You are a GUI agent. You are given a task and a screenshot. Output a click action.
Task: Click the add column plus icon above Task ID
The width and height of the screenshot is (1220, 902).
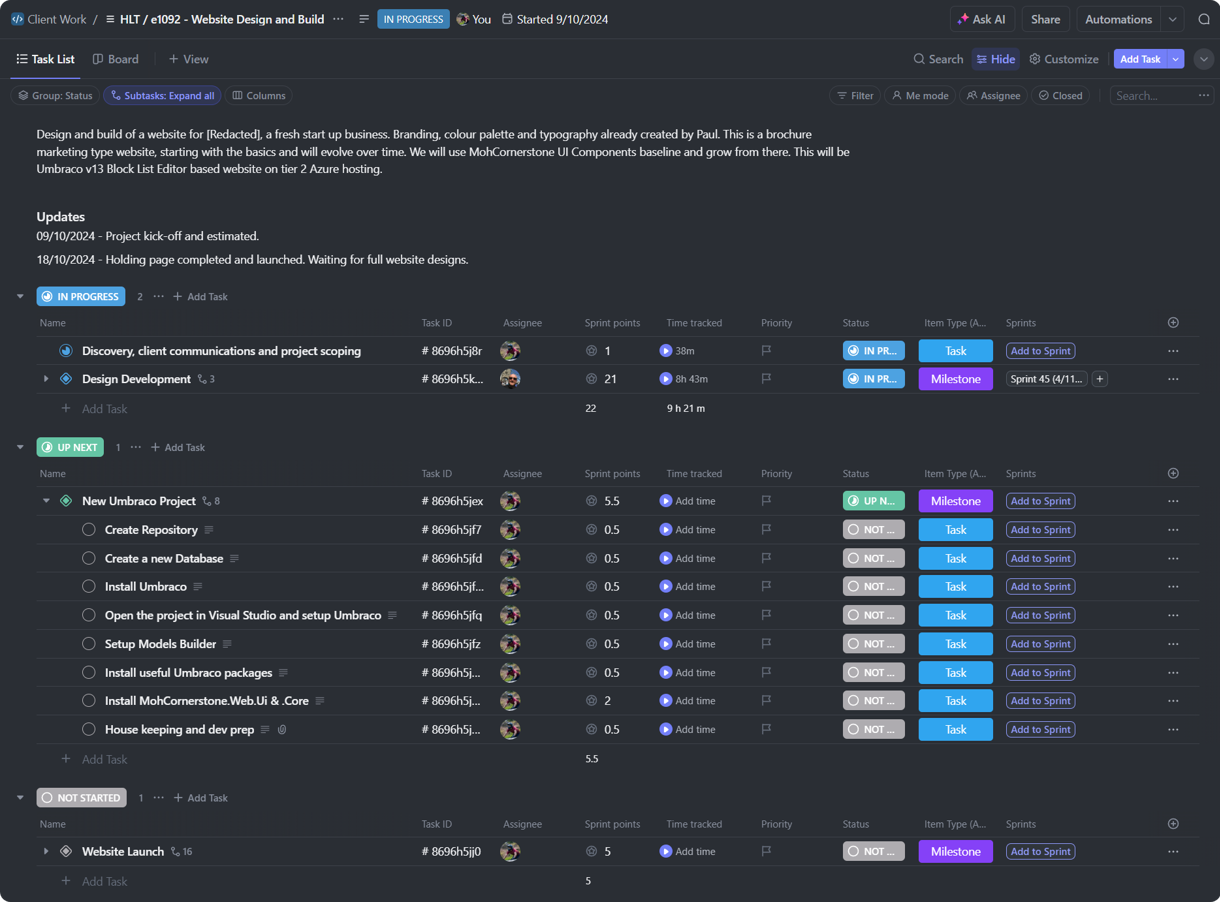tap(1173, 322)
